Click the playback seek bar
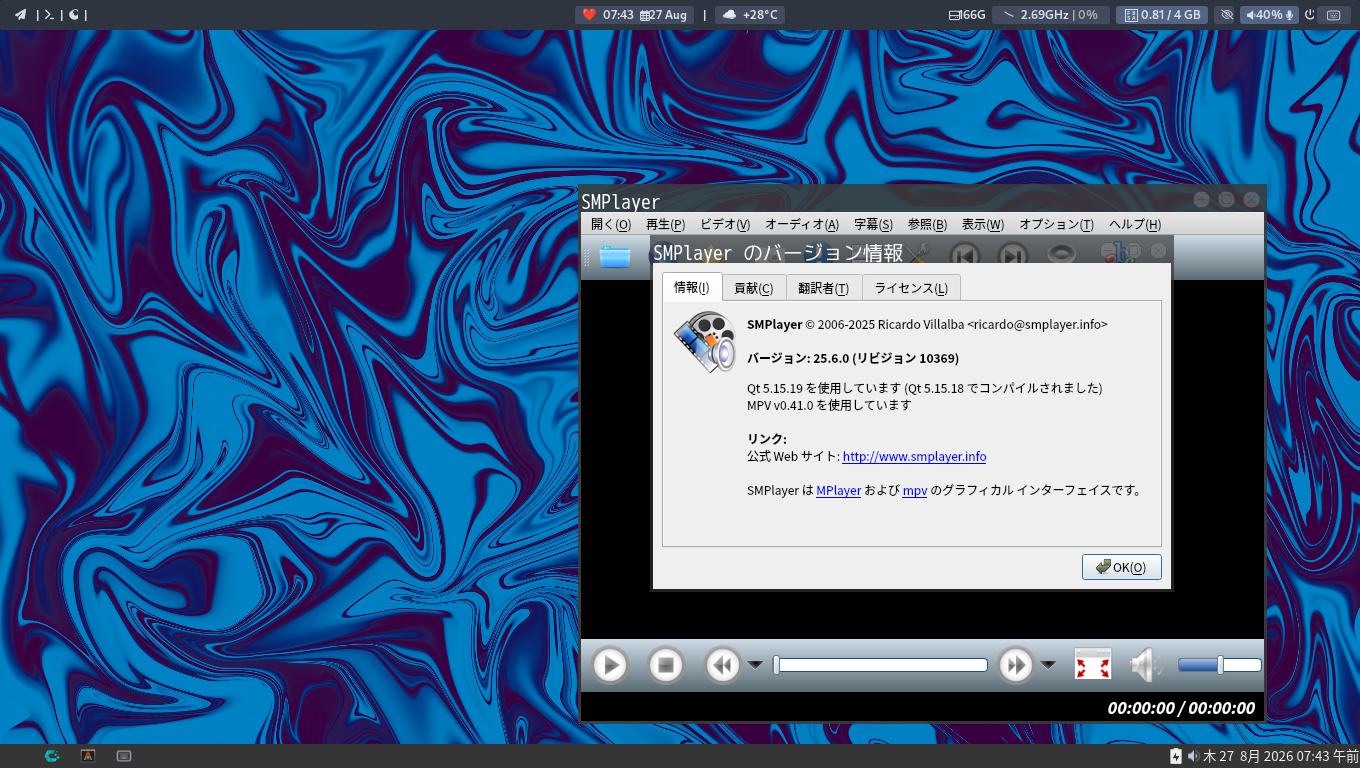Screen dimensions: 1360x768 [x=881, y=665]
